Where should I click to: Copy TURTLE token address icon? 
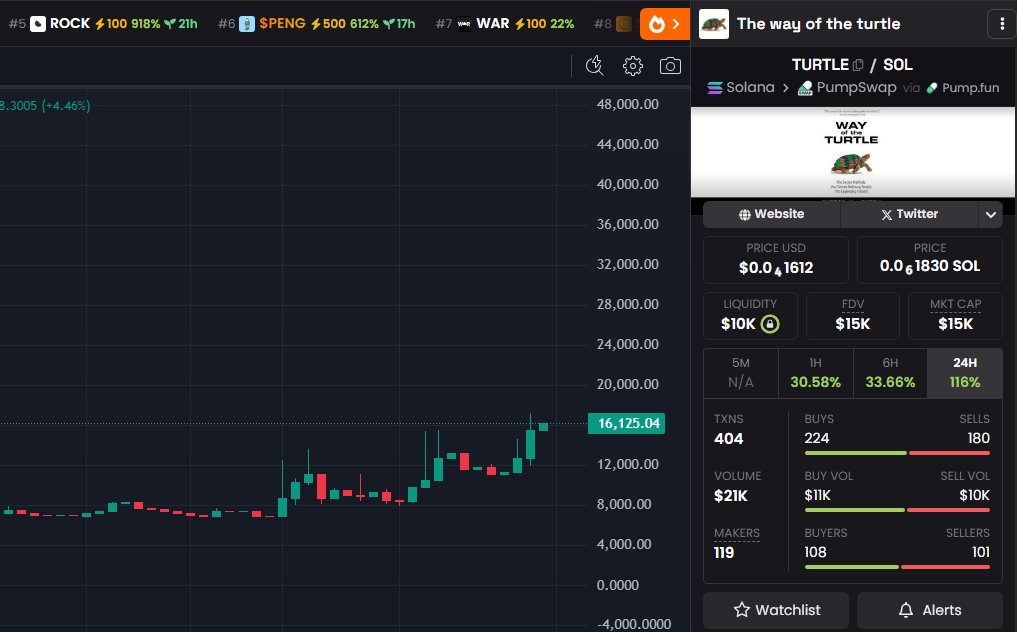[x=857, y=65]
